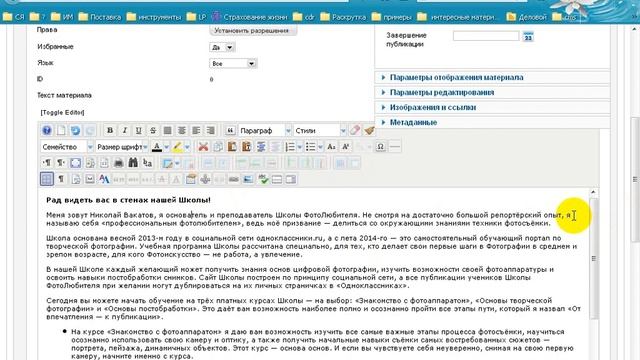Undo the last edit
640x360 pixels.
point(75,131)
